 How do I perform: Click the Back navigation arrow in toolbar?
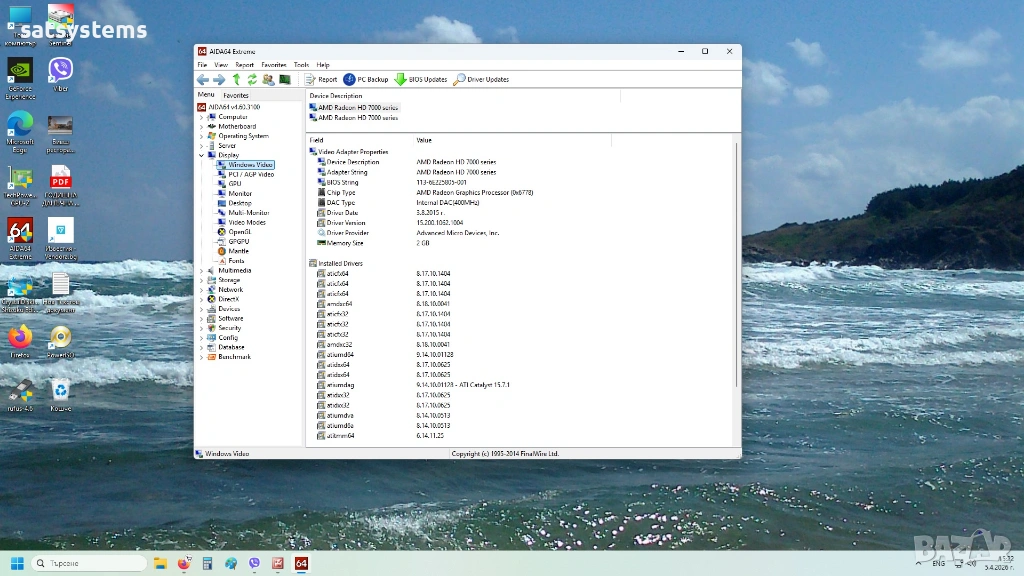tap(203, 79)
